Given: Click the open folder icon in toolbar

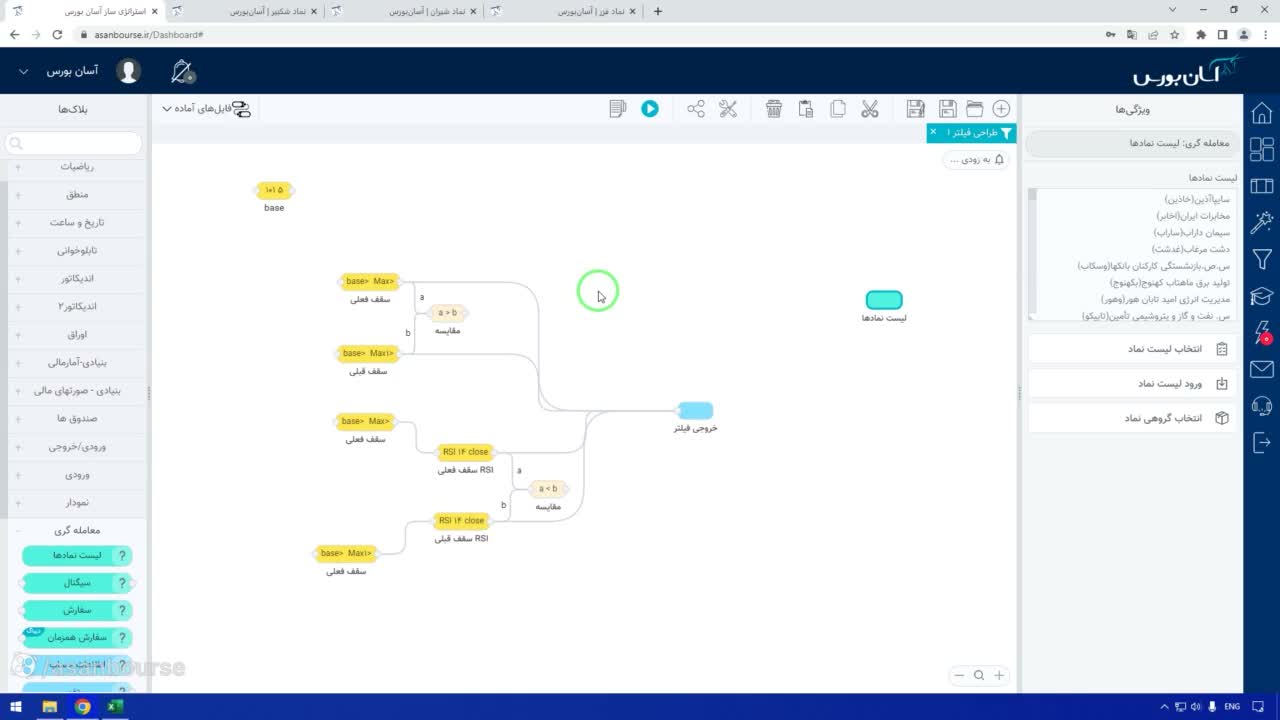Looking at the screenshot, I should tap(974, 109).
